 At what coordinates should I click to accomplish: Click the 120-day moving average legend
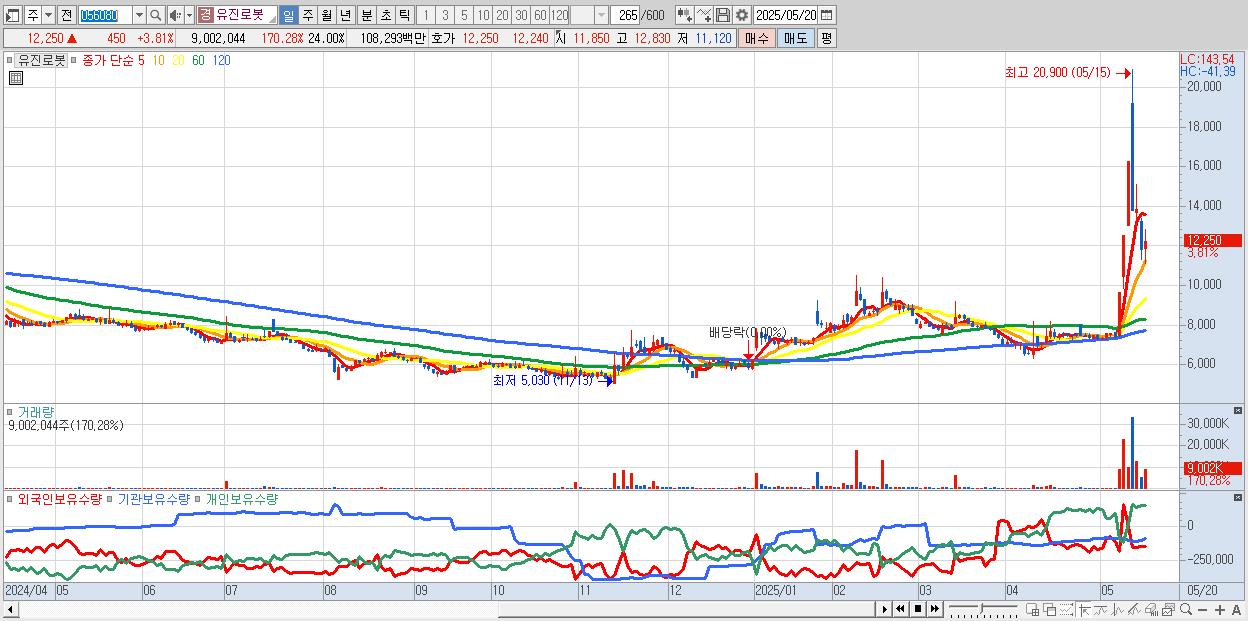coord(222,60)
